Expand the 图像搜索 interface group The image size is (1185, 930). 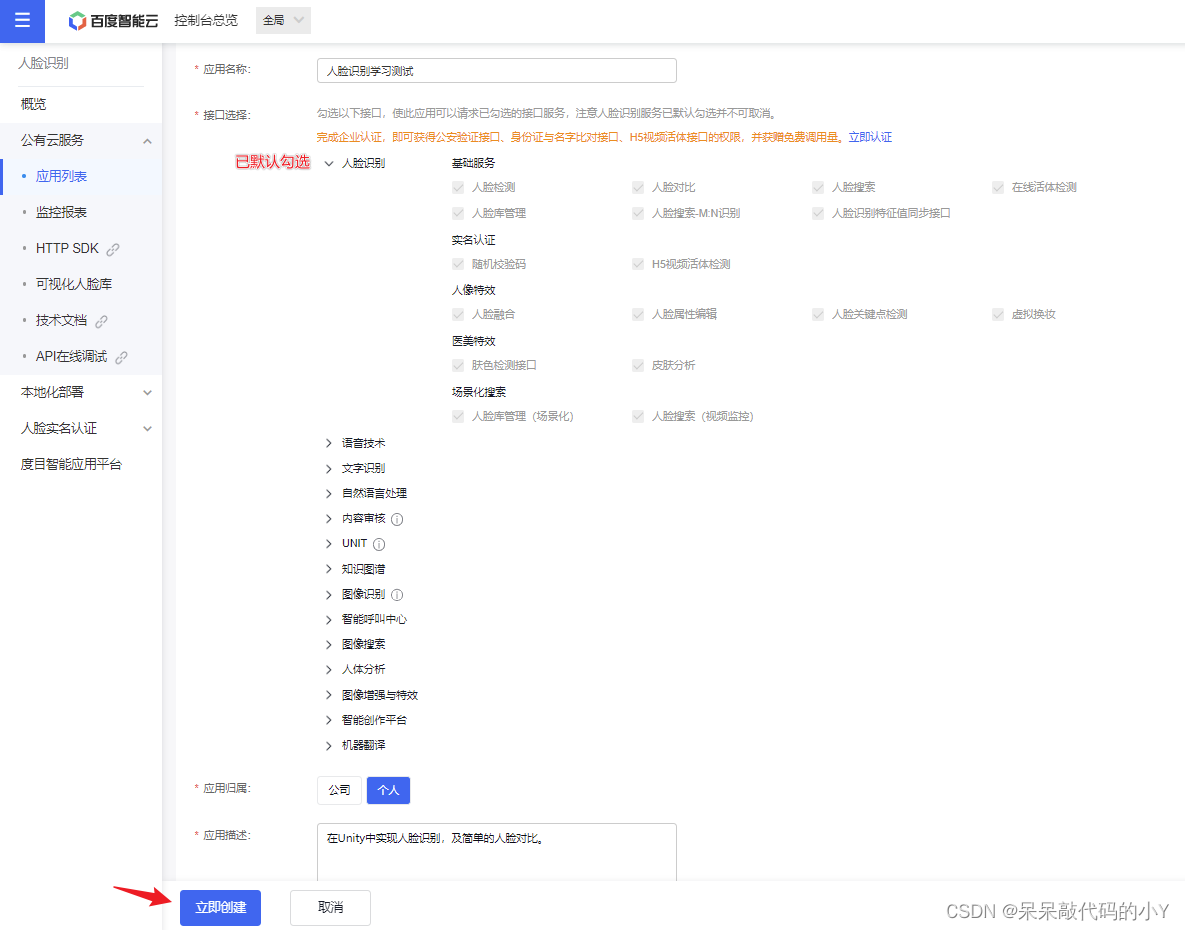click(x=329, y=644)
